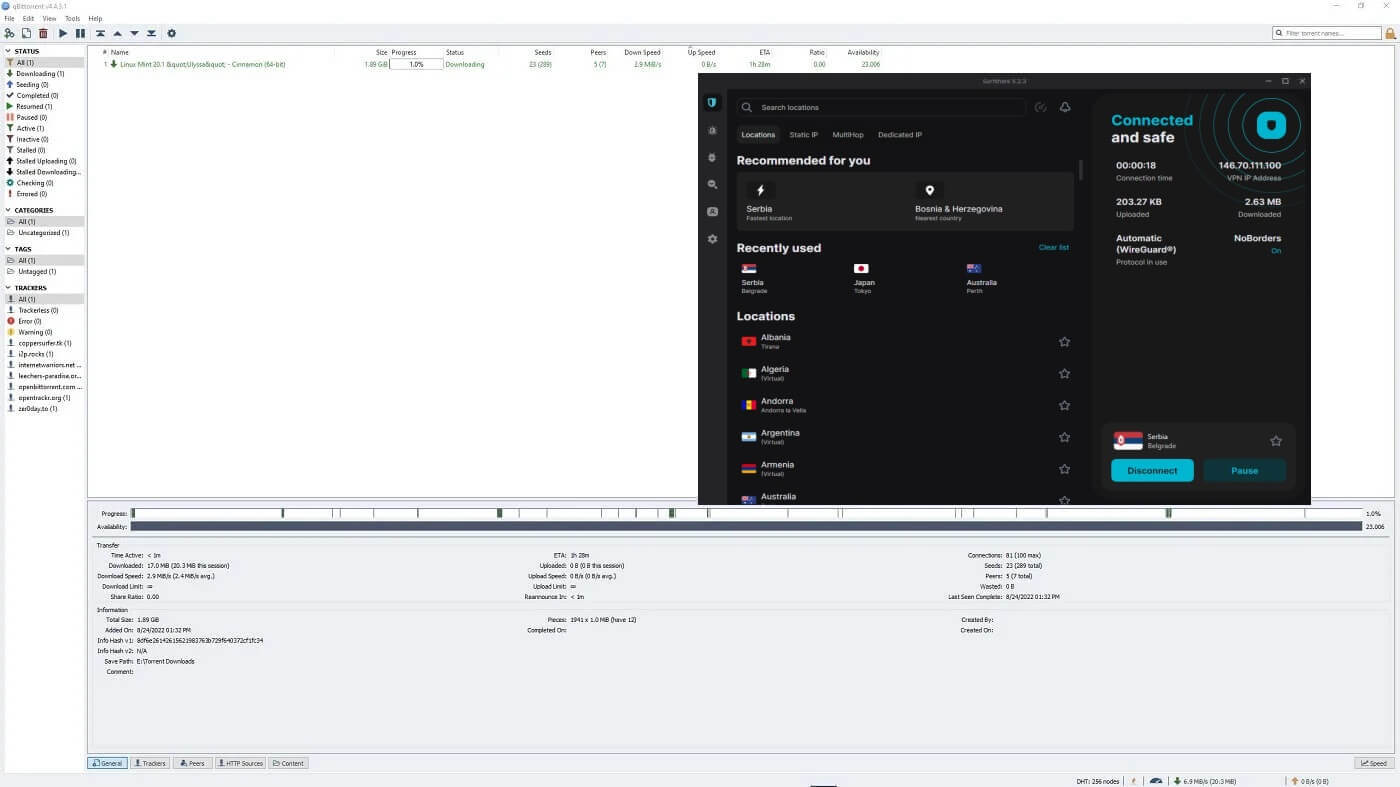Open qBittorrent Options gear icon
This screenshot has height=787, width=1400.
(x=171, y=33)
